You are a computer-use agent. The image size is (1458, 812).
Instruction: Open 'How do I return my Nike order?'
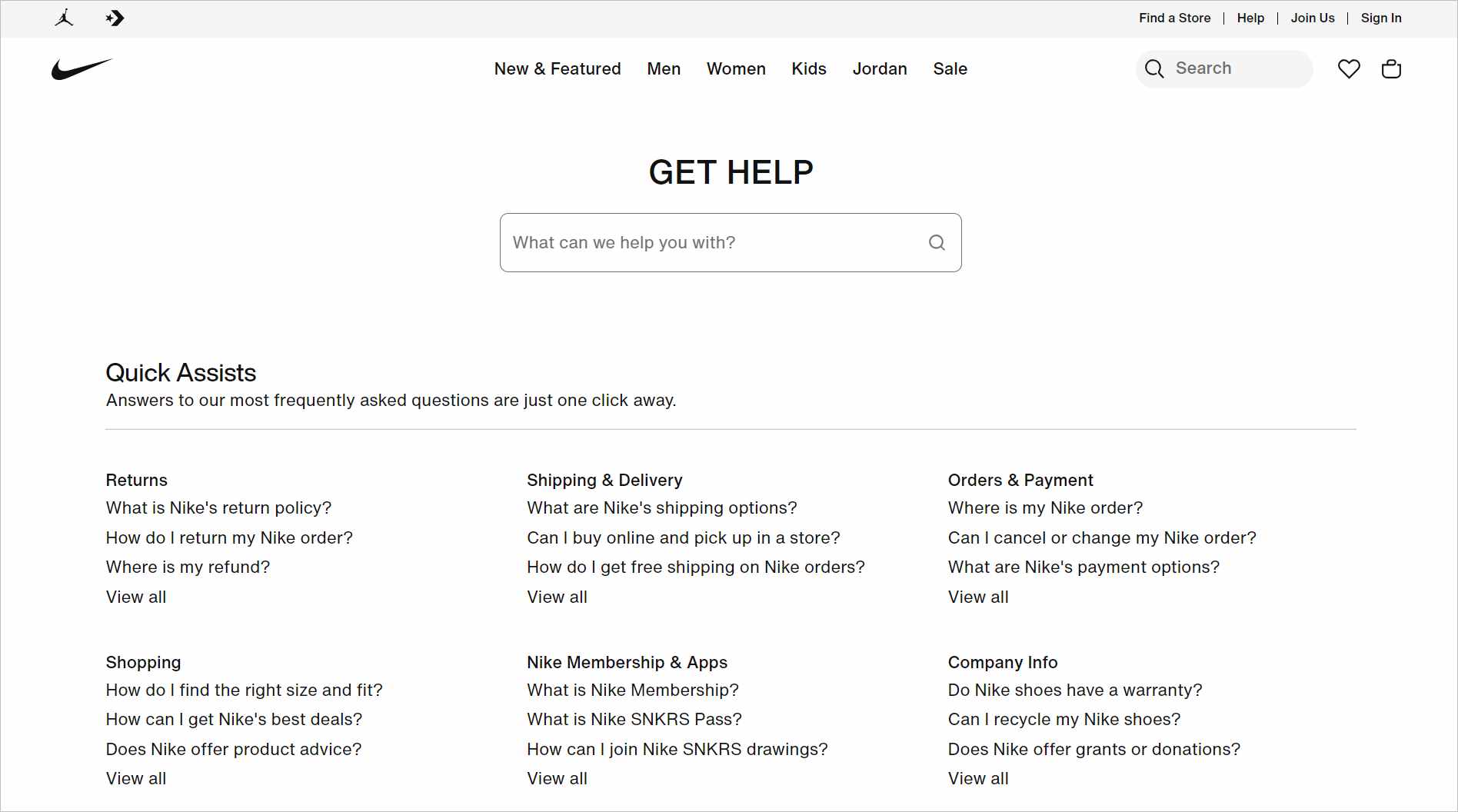229,538
